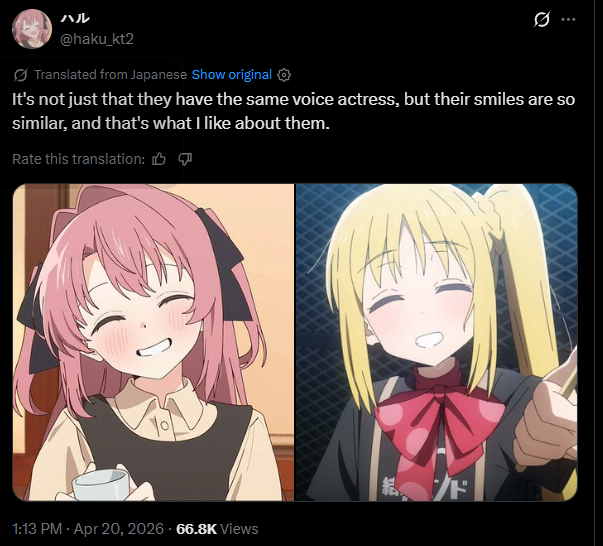Rate translation with thumbs down
603x546 pixels.
(185, 159)
